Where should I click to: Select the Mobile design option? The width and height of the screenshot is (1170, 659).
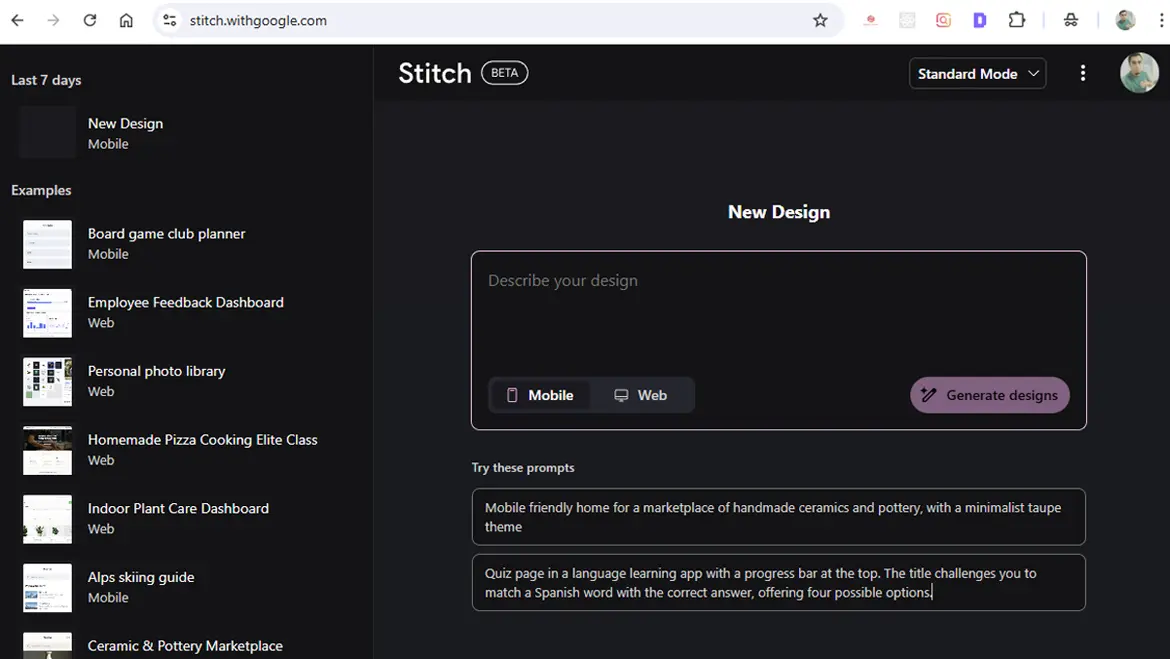tap(539, 395)
